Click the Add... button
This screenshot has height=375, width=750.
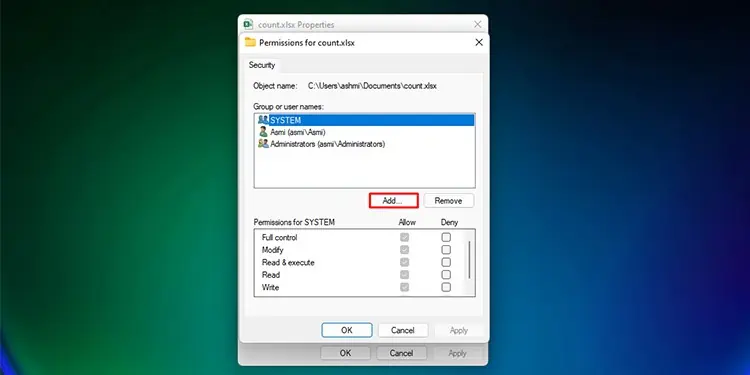[394, 201]
